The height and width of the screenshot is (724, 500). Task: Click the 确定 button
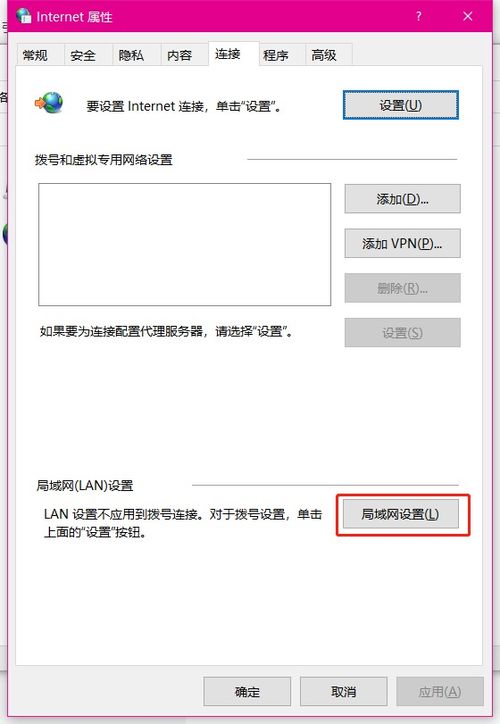click(x=247, y=691)
